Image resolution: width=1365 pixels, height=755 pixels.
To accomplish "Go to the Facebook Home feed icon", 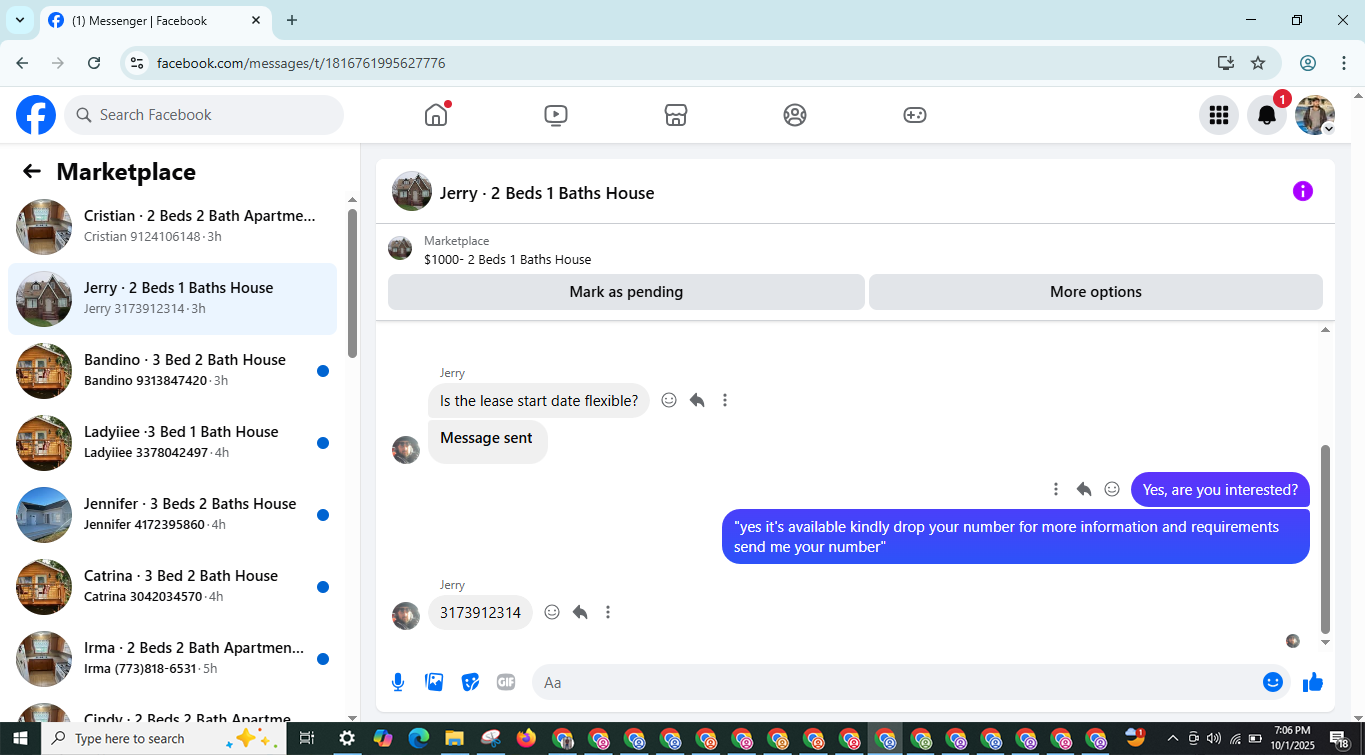I will 436,115.
